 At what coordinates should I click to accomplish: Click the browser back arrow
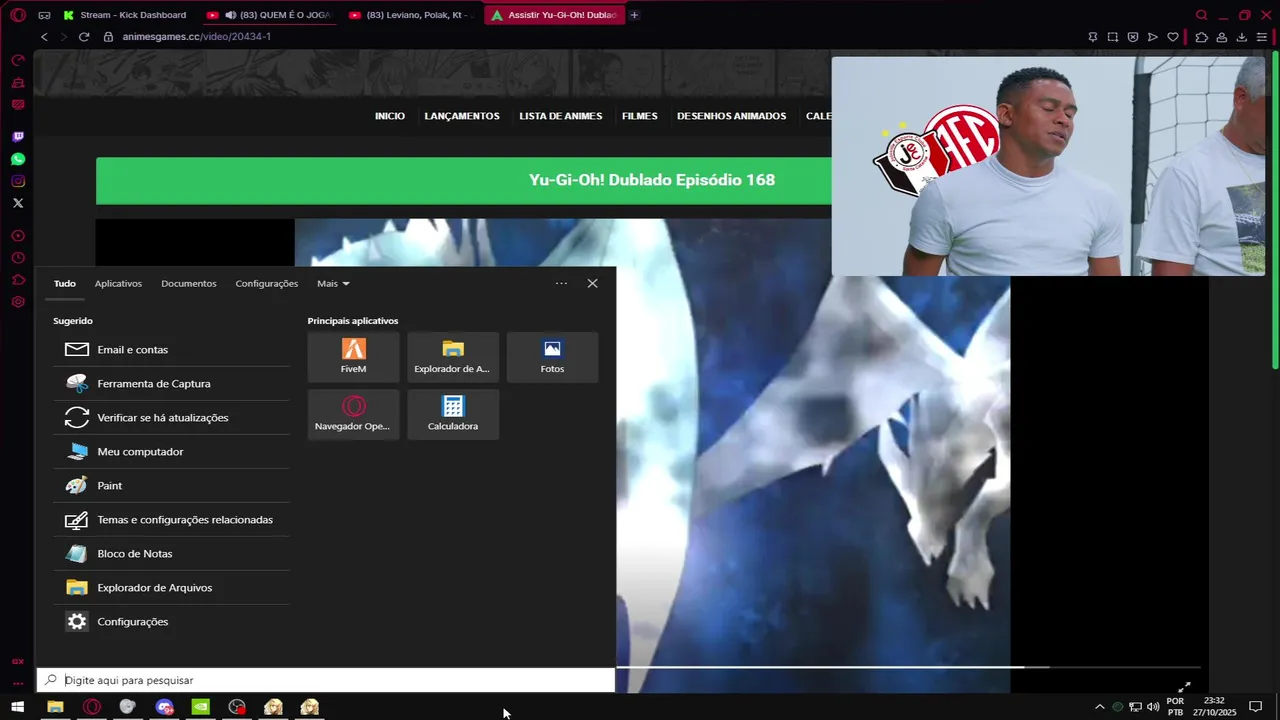click(44, 37)
